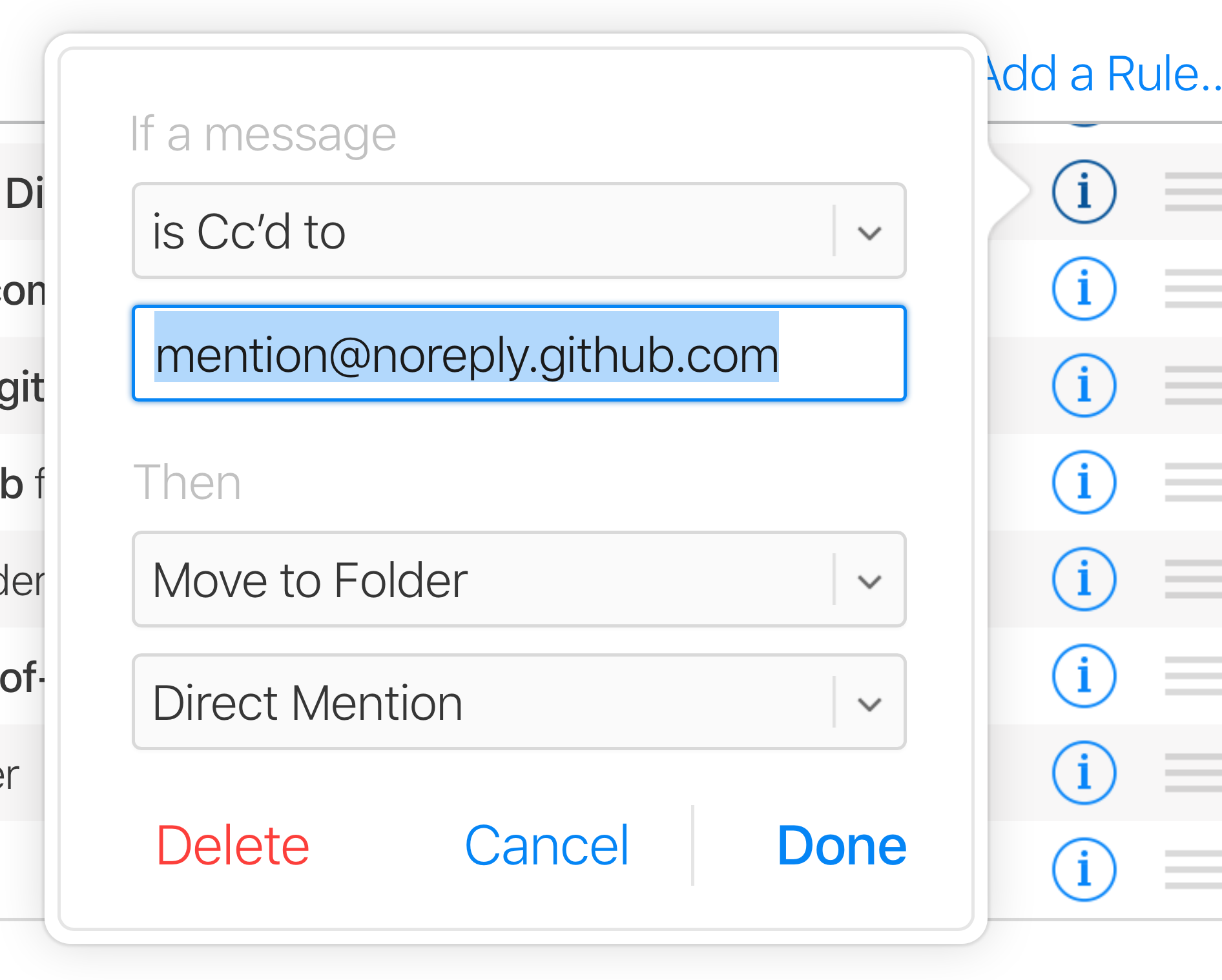Click the highlighted info icon beside the popover arrow

pyautogui.click(x=1084, y=192)
